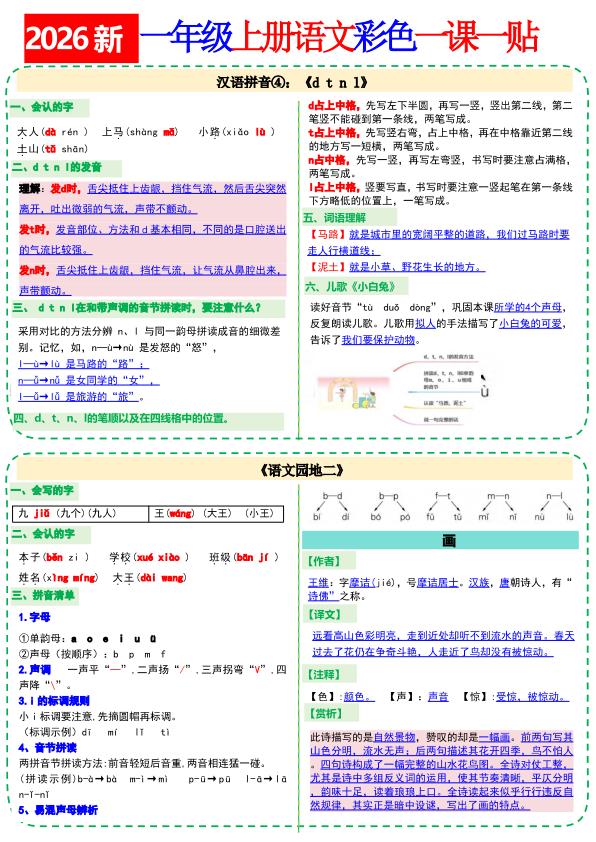Select the word "班级(bān jí)"
Viewport: 596px width, 842px height.
tap(244, 557)
